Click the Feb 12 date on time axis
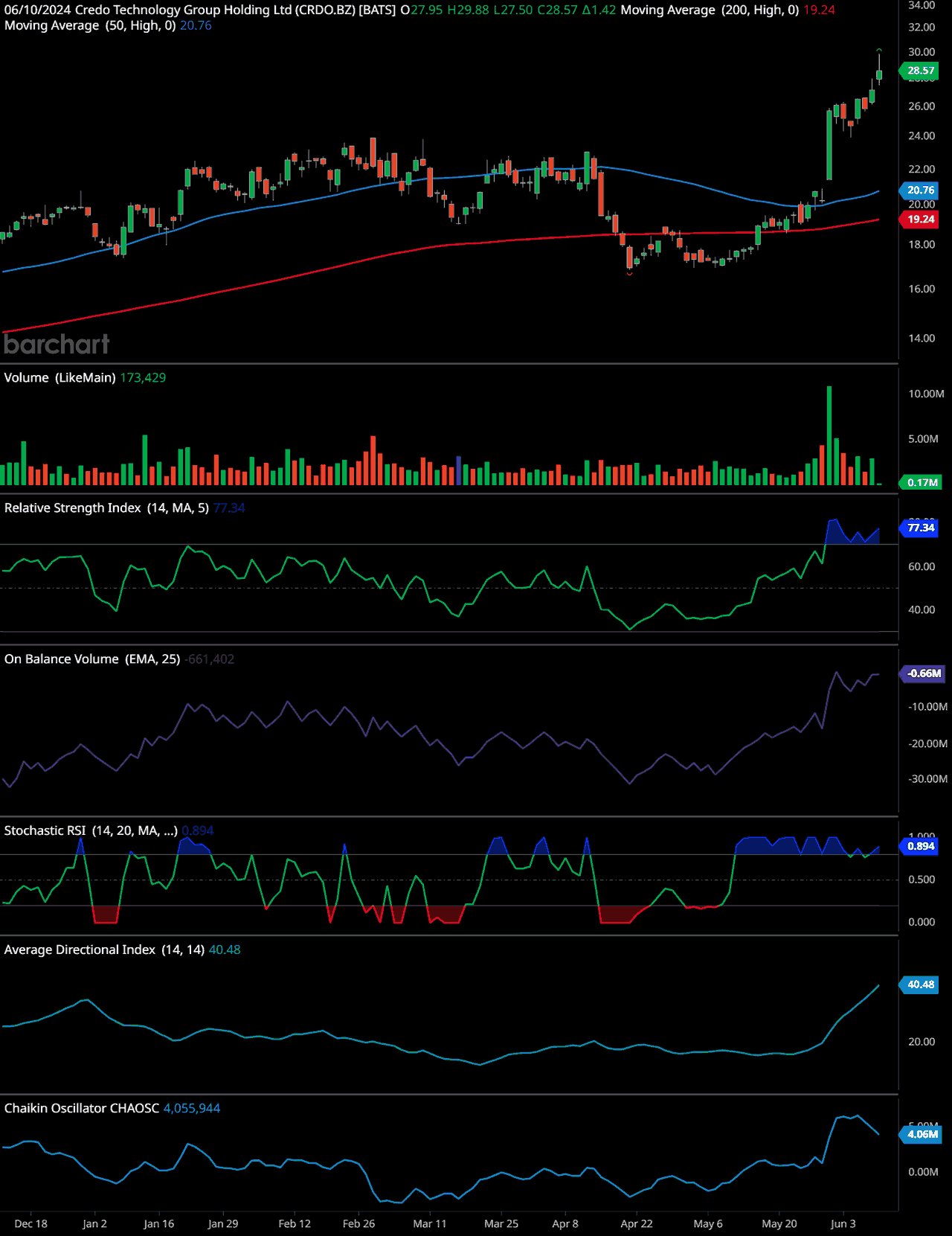The height and width of the screenshot is (1236, 952). [295, 1223]
